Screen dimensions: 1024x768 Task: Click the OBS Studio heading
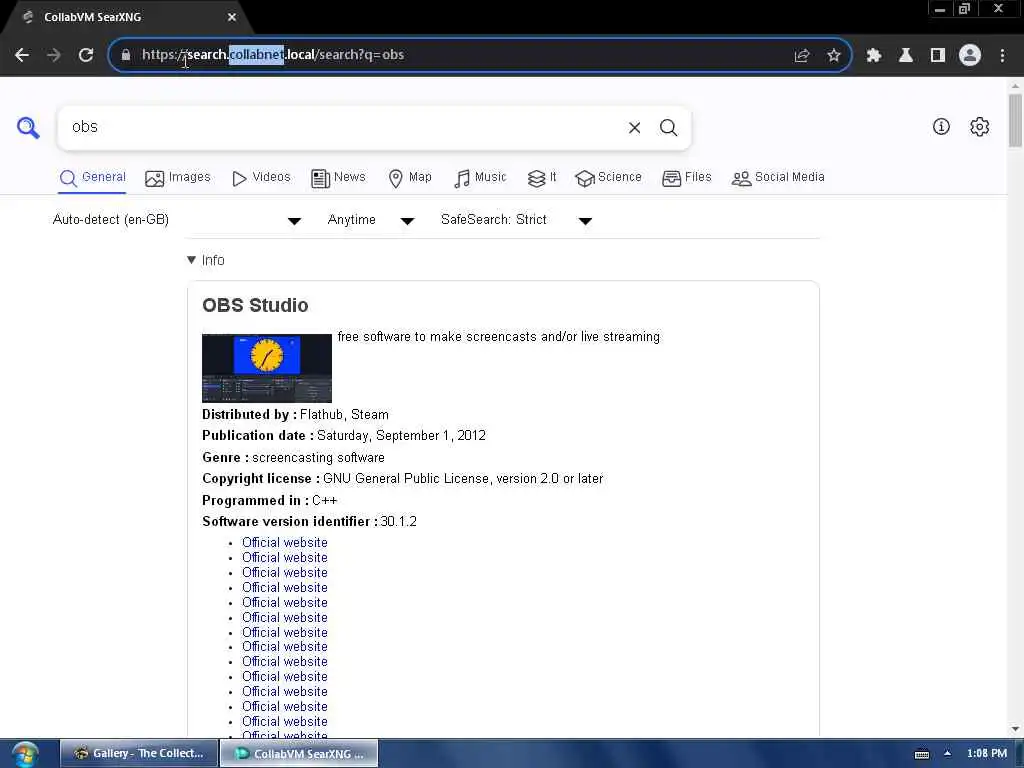coord(255,306)
